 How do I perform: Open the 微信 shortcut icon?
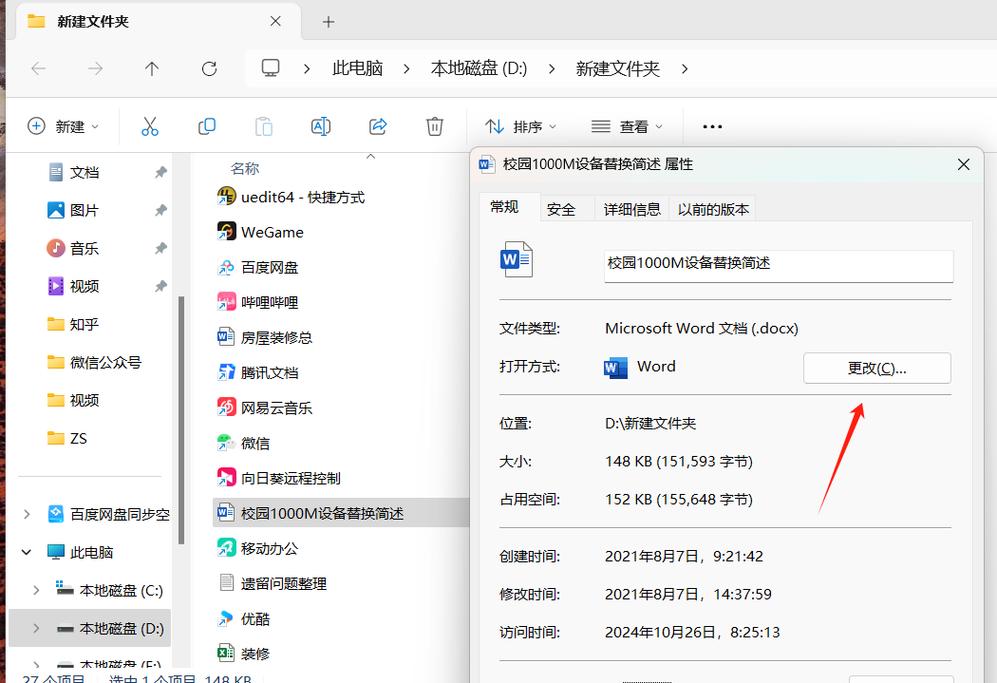coord(225,442)
